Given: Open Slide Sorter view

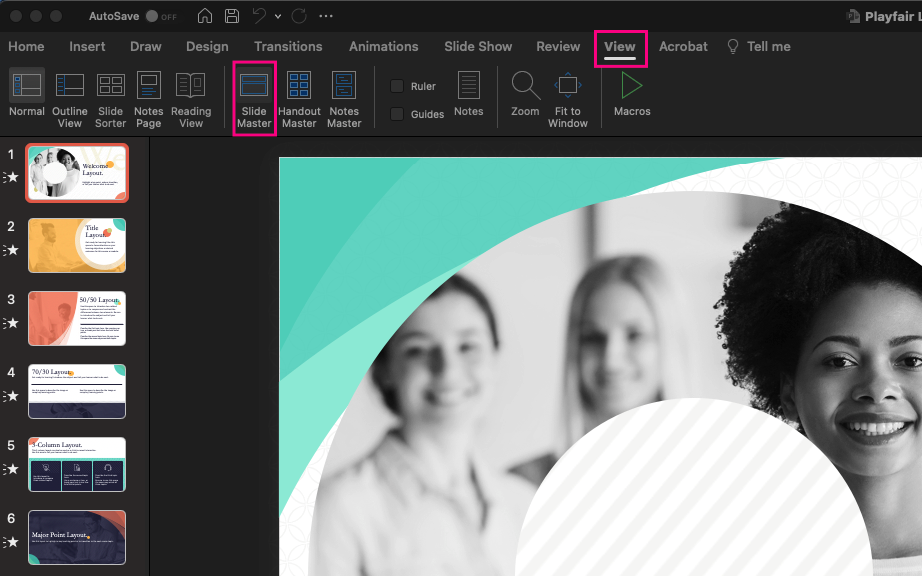Looking at the screenshot, I should point(110,95).
